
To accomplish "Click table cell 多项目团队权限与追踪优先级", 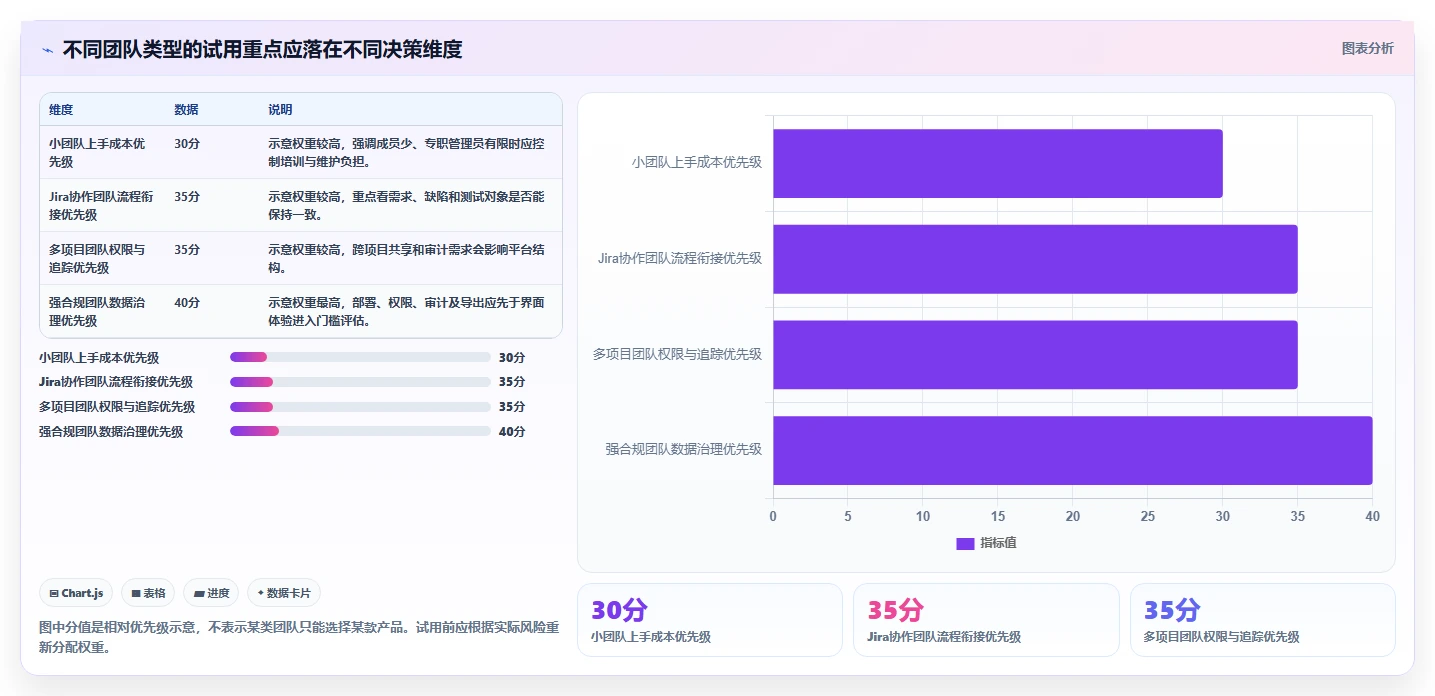I will [97, 258].
